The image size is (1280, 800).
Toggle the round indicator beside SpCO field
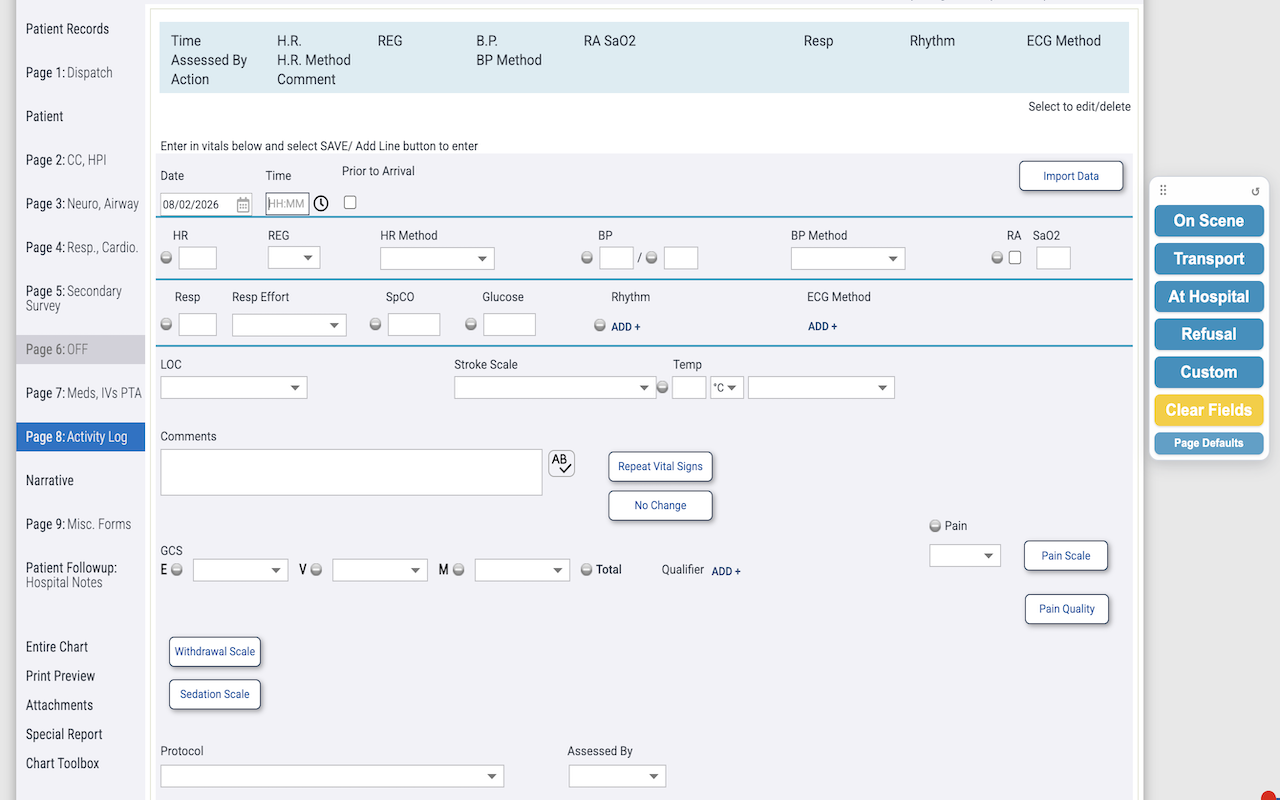point(376,324)
